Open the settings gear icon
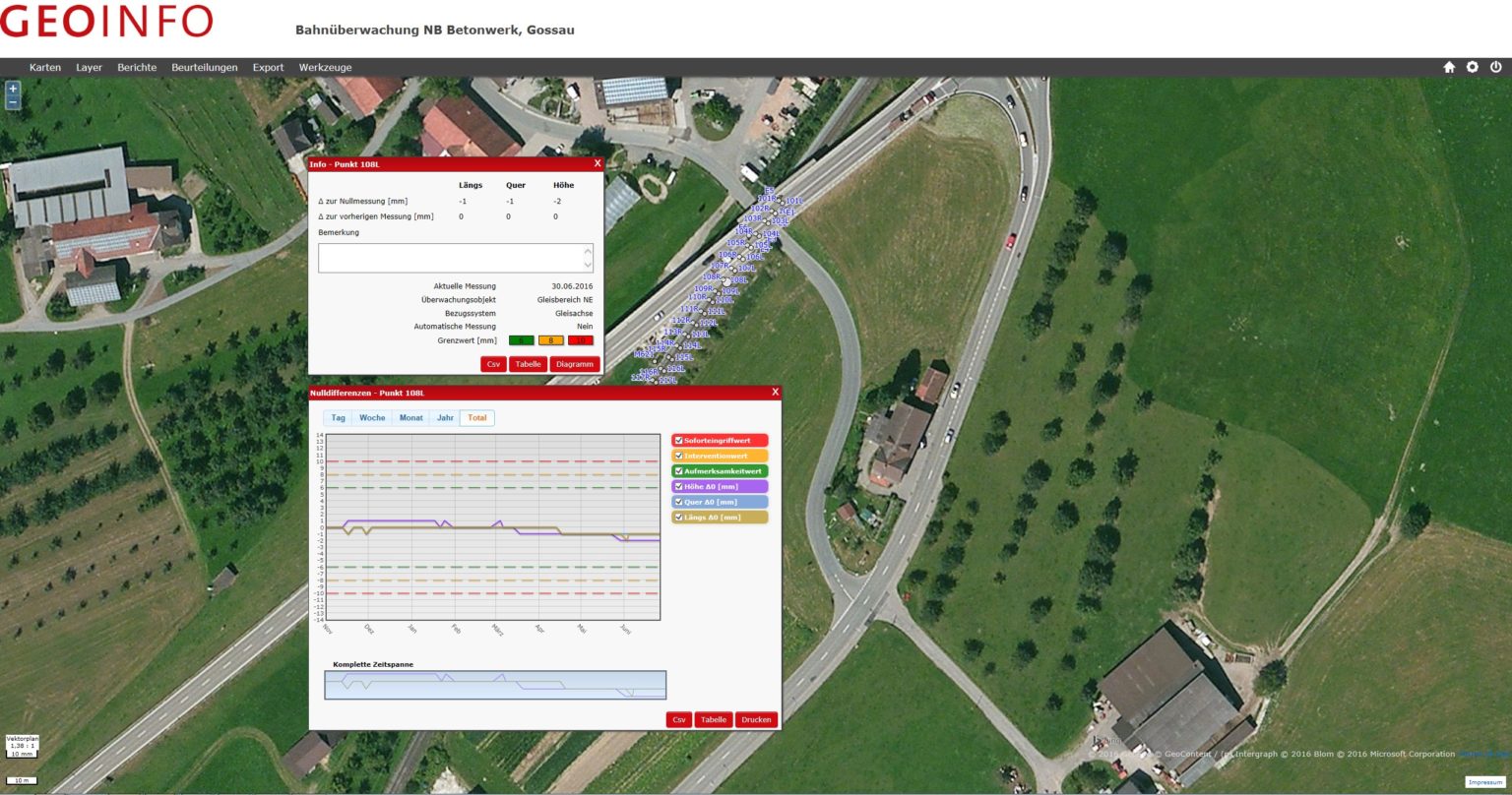1512x795 pixels. pyautogui.click(x=1472, y=67)
